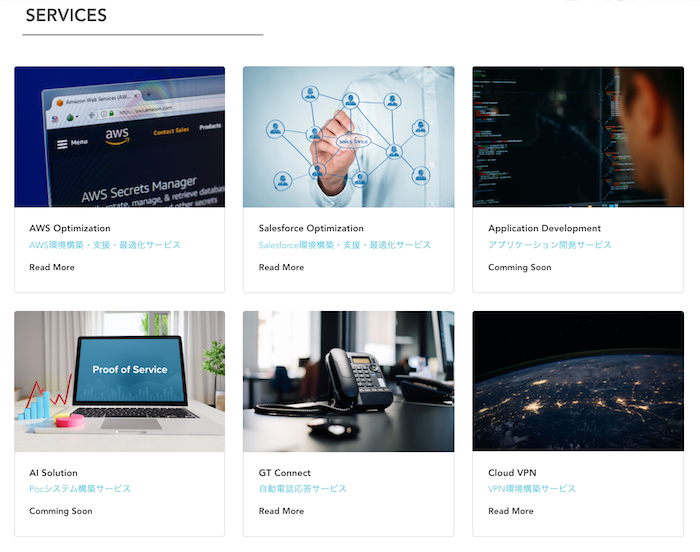Screen dimensions: 700x552
Task: Open the Salesforce Optimization title
Action: click(311, 228)
